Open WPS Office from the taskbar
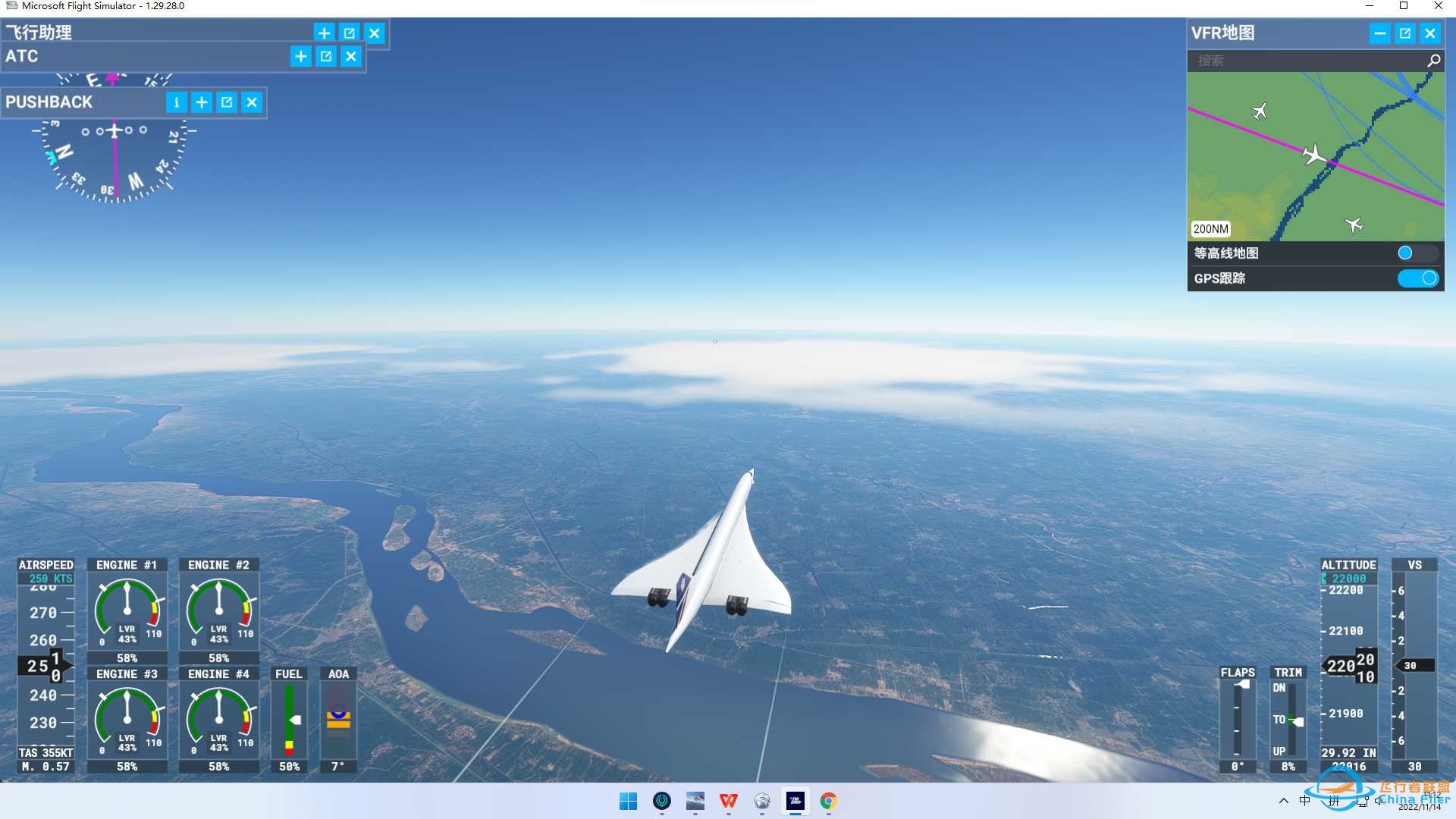1456x819 pixels. [x=728, y=801]
